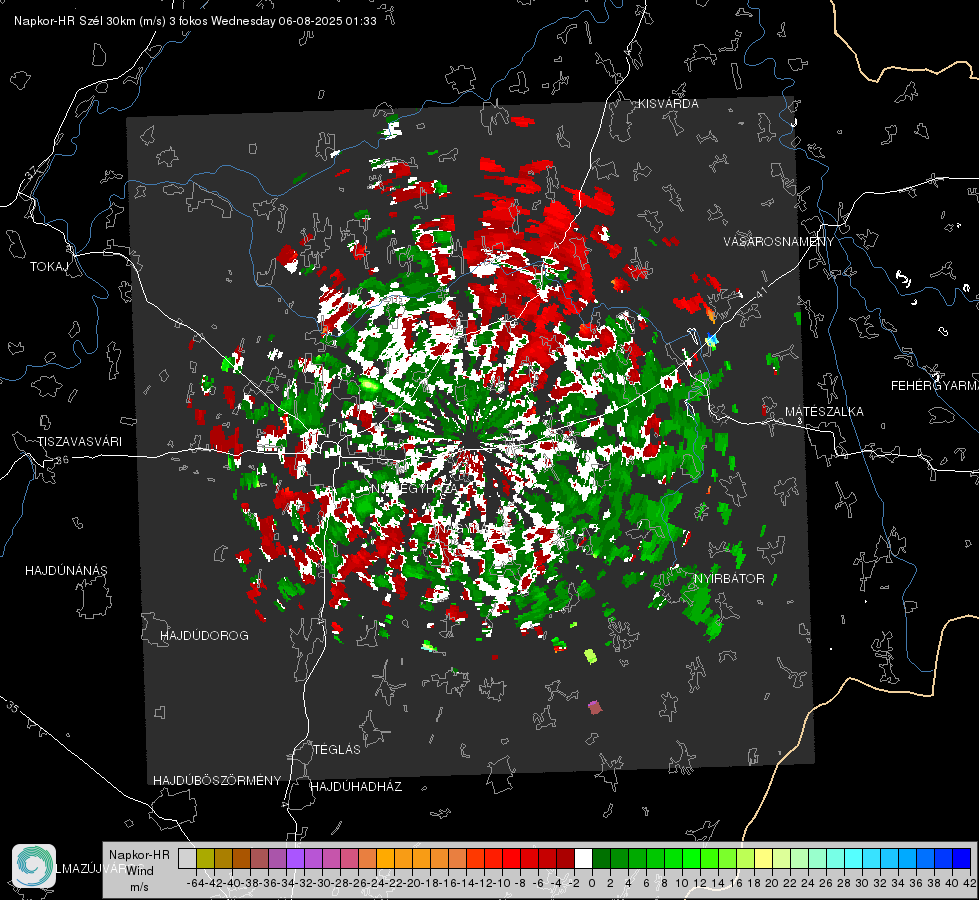Screen dimensions: 979x900
Task: Select the KISVÁRDA city label
Action: pyautogui.click(x=668, y=104)
